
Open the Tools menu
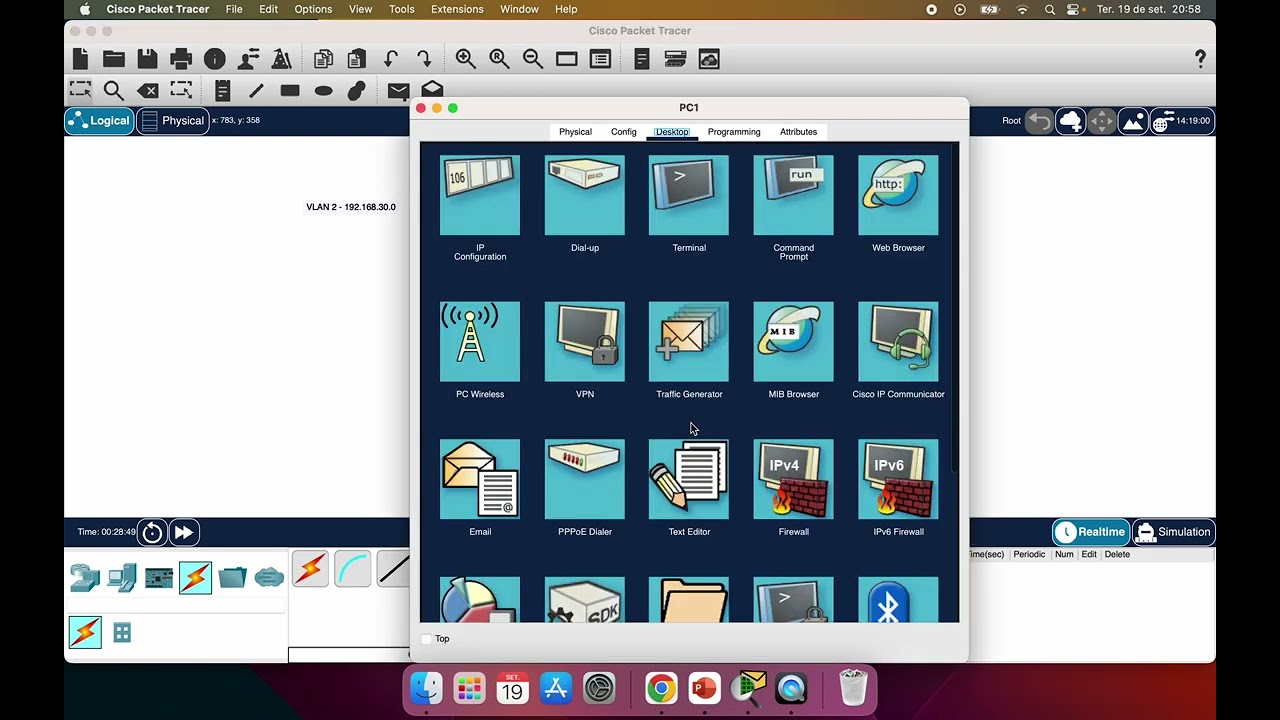tap(402, 9)
